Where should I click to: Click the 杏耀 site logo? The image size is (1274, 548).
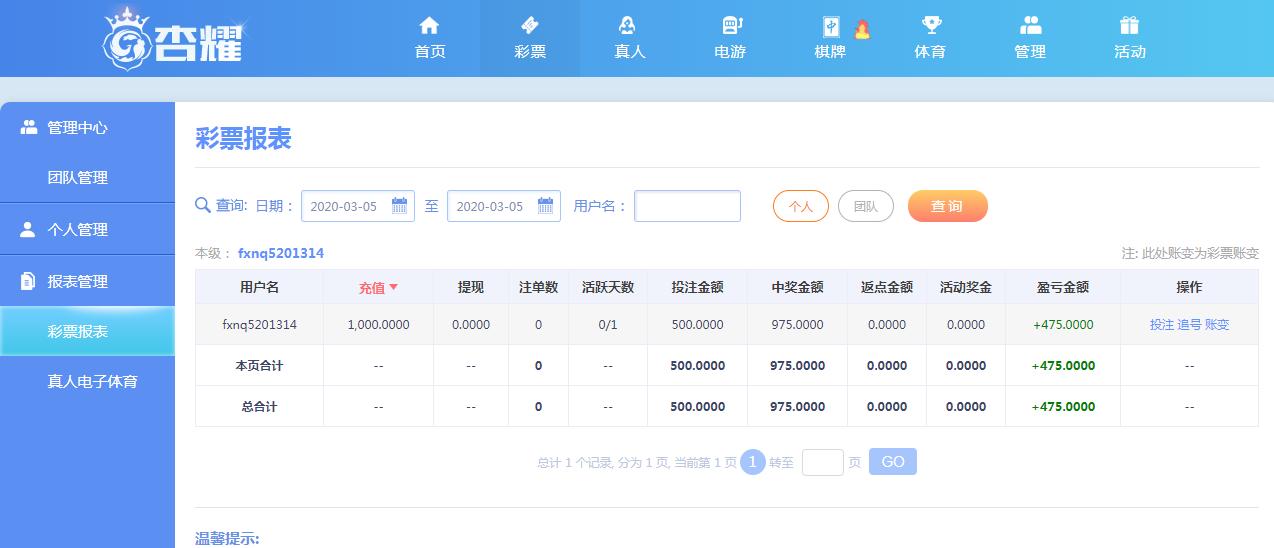[x=174, y=40]
